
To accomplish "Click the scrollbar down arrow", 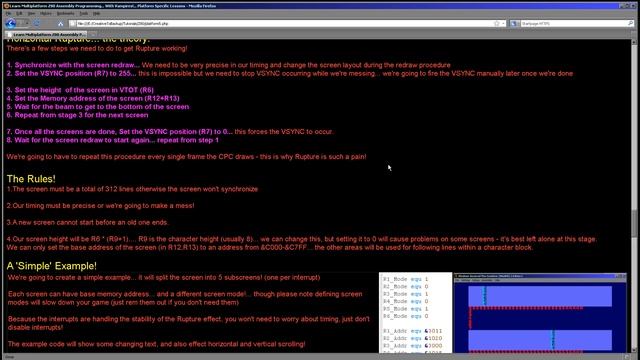I will point(634,350).
